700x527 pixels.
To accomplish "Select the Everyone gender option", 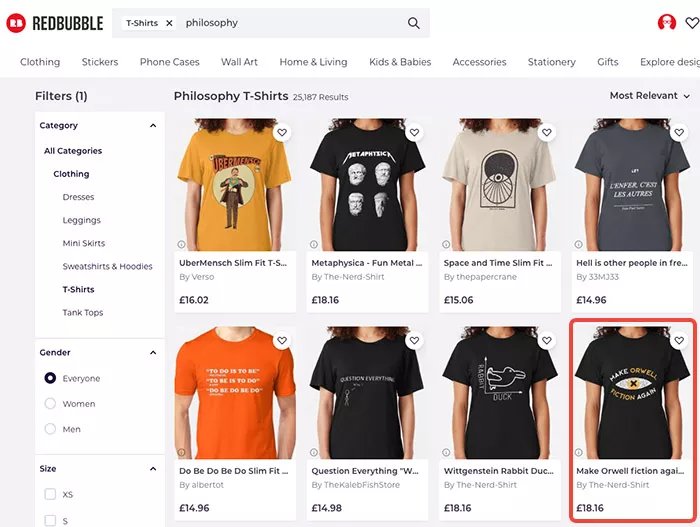I will (x=50, y=378).
